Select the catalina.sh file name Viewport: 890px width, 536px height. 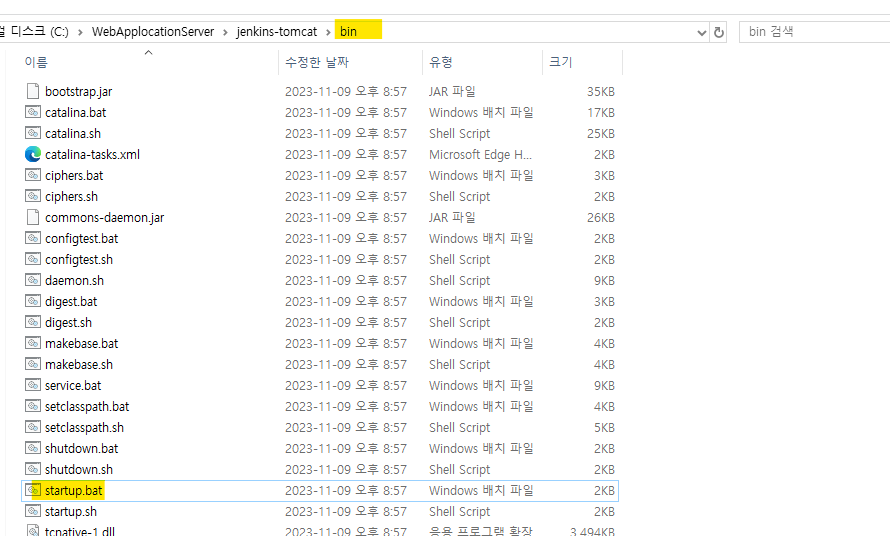point(73,133)
